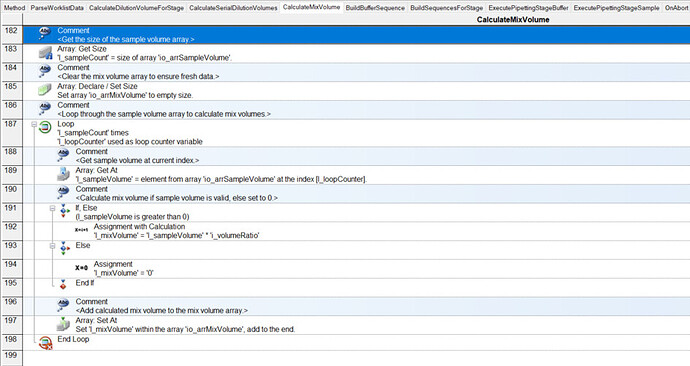Image resolution: width=690 pixels, height=366 pixels.
Task: Click the Comment icon on line 186
Action: pos(45,107)
